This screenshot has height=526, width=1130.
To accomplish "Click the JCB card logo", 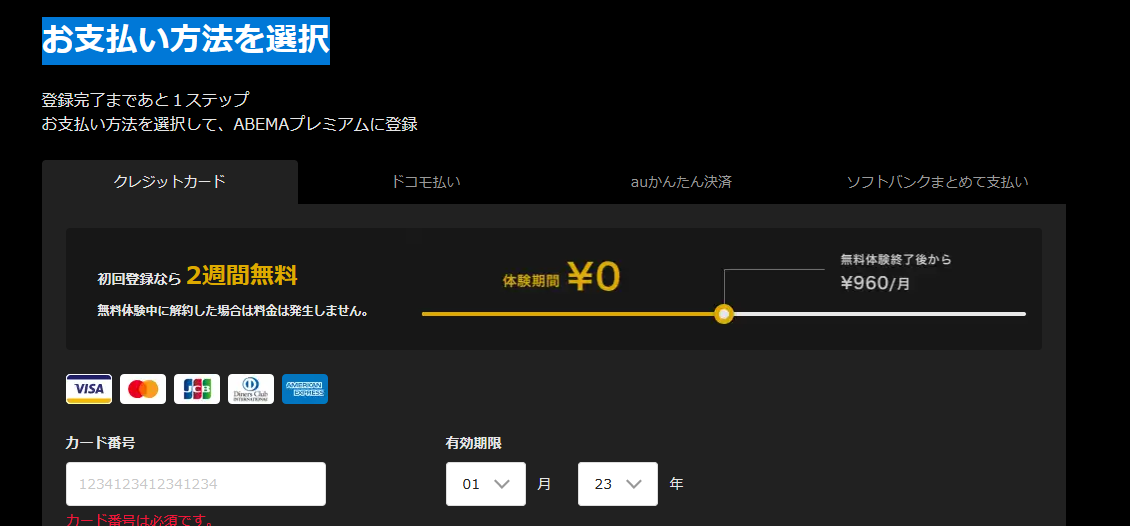I will (x=197, y=389).
